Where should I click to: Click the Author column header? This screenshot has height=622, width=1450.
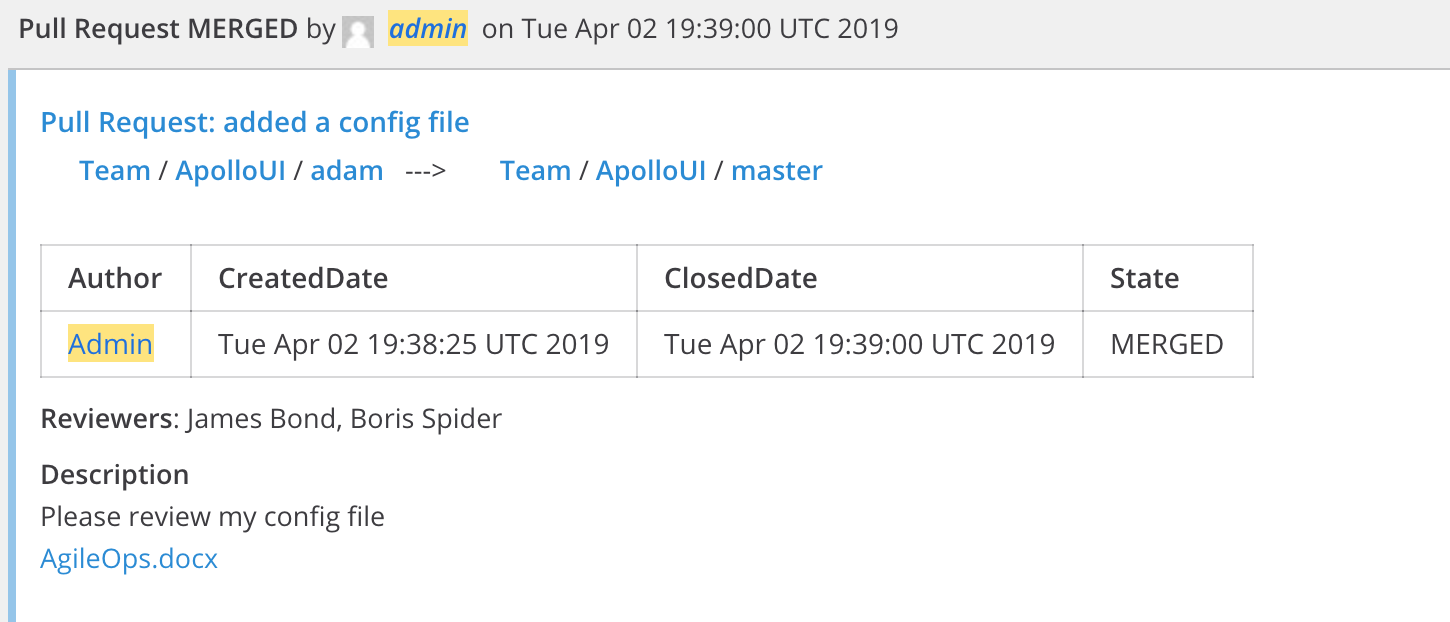pos(116,278)
